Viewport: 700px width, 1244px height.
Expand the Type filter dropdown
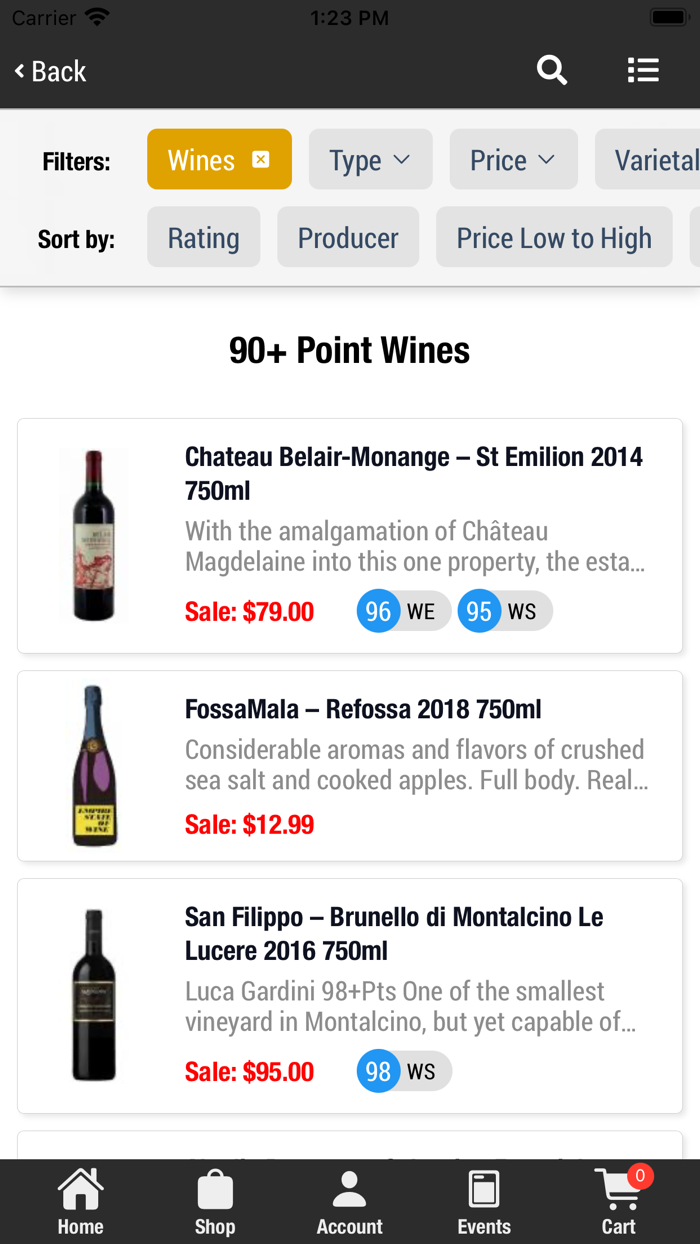[370, 160]
